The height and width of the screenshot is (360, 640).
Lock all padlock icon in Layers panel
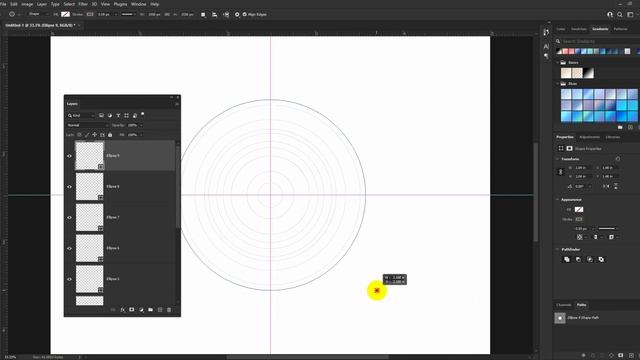click(x=110, y=135)
